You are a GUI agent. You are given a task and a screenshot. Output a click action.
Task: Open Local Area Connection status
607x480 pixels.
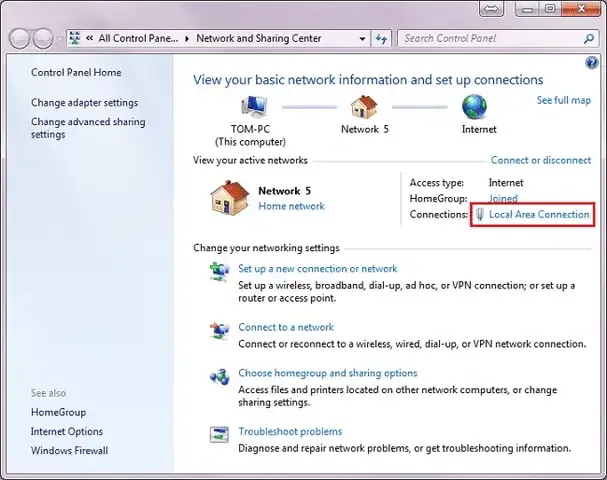[x=538, y=215]
